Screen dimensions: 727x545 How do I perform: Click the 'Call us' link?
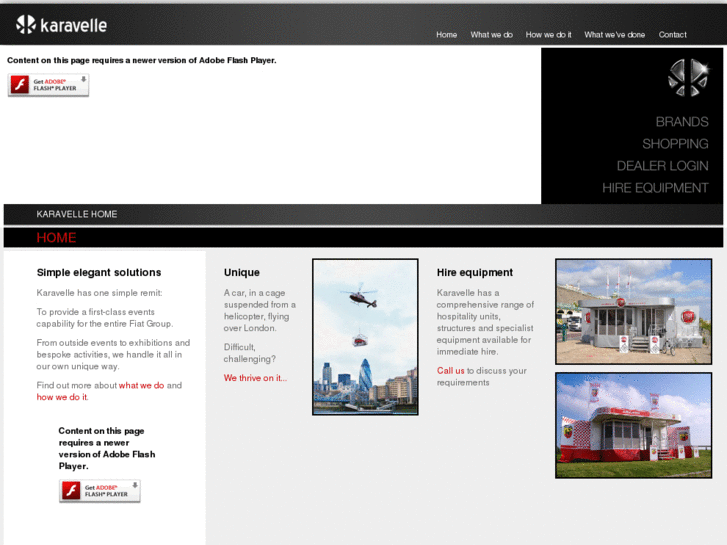pos(451,371)
